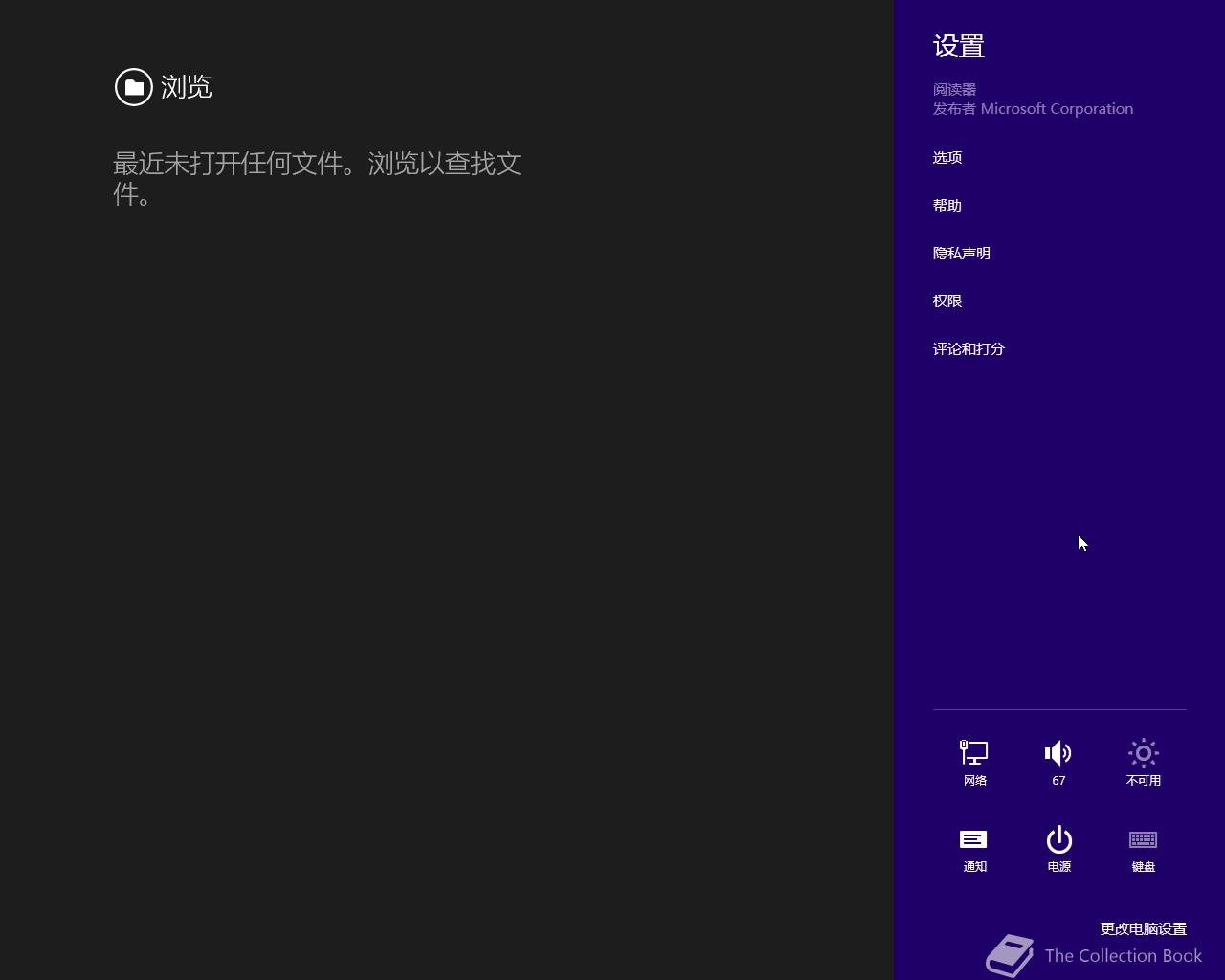Open 隐私声明 in the settings pane

point(962,253)
